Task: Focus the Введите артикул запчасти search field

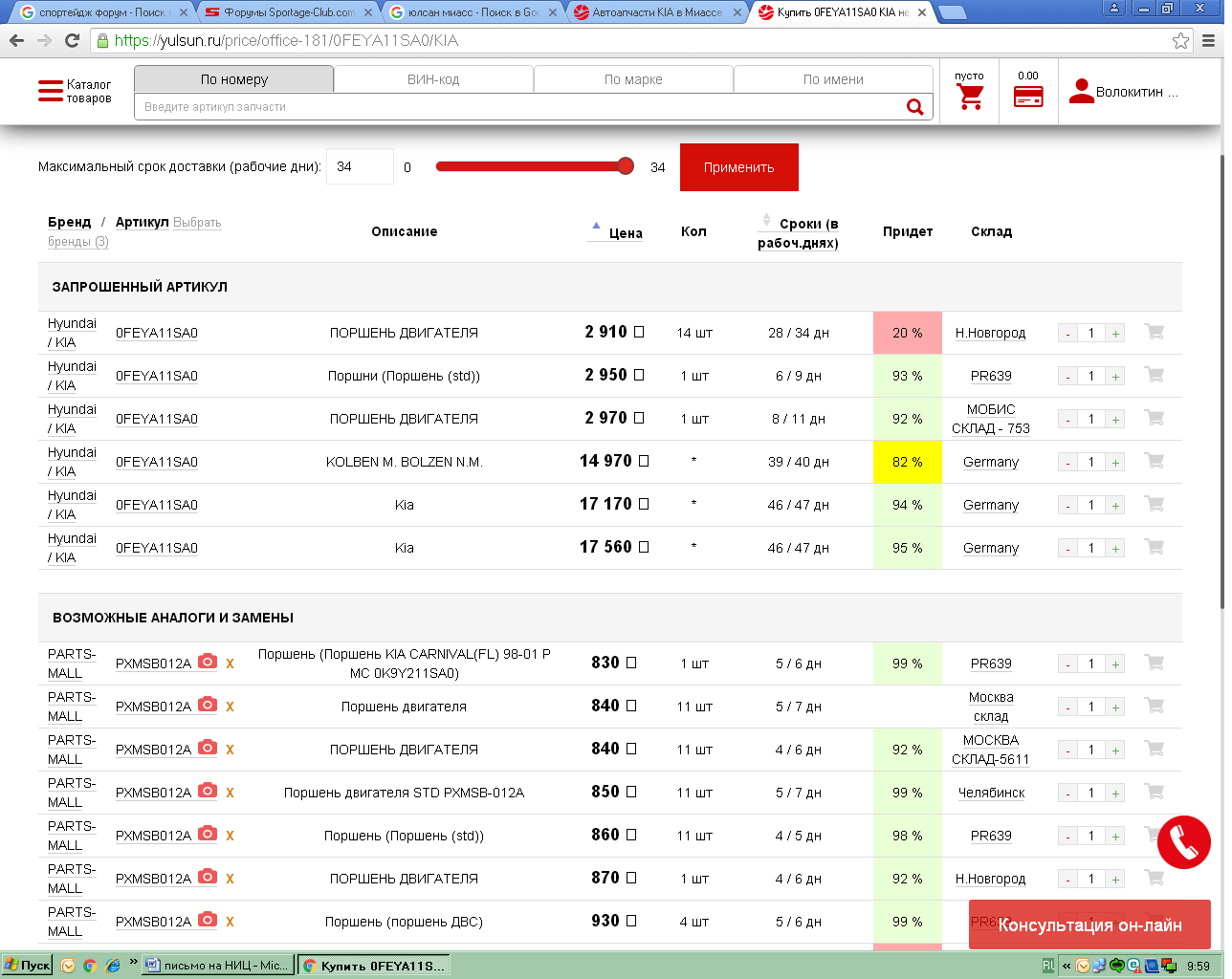Action: click(x=517, y=107)
